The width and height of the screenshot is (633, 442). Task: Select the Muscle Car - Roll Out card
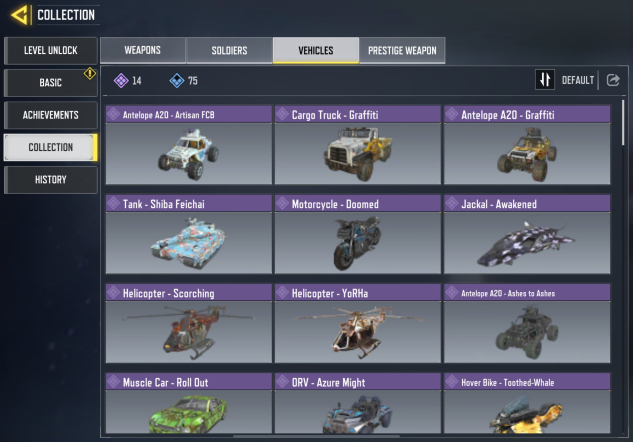pyautogui.click(x=189, y=403)
